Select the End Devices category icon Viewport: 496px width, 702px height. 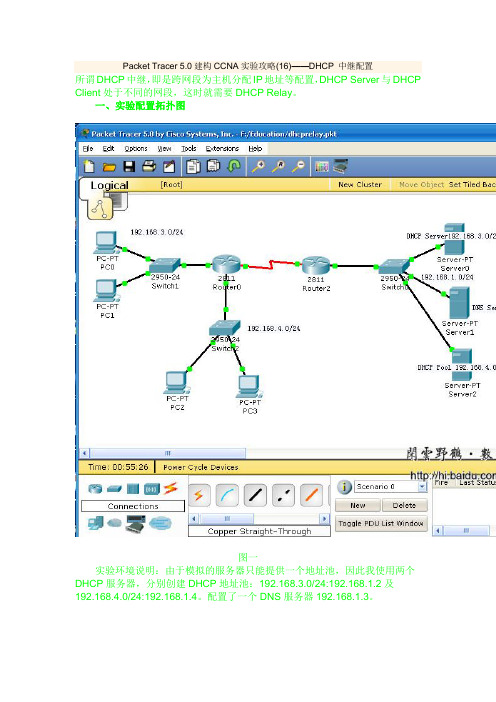tap(96, 523)
